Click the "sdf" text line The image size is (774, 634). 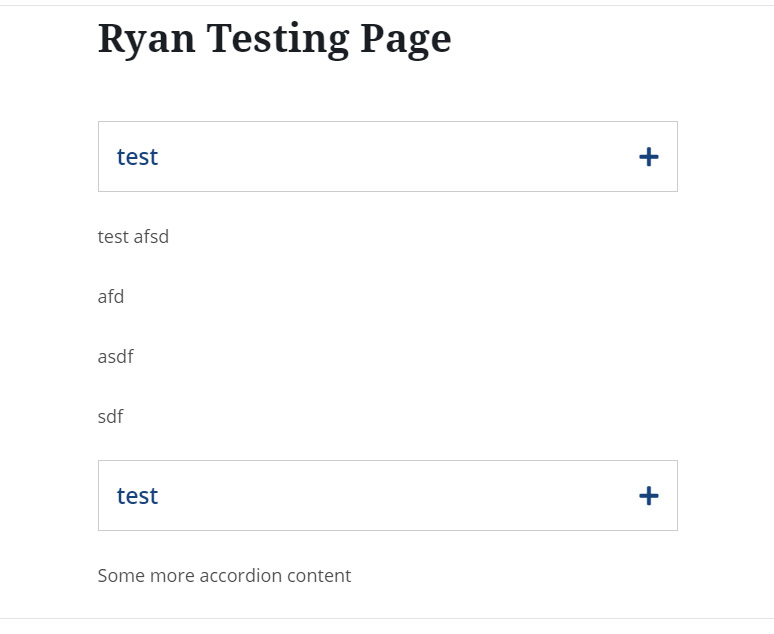111,417
